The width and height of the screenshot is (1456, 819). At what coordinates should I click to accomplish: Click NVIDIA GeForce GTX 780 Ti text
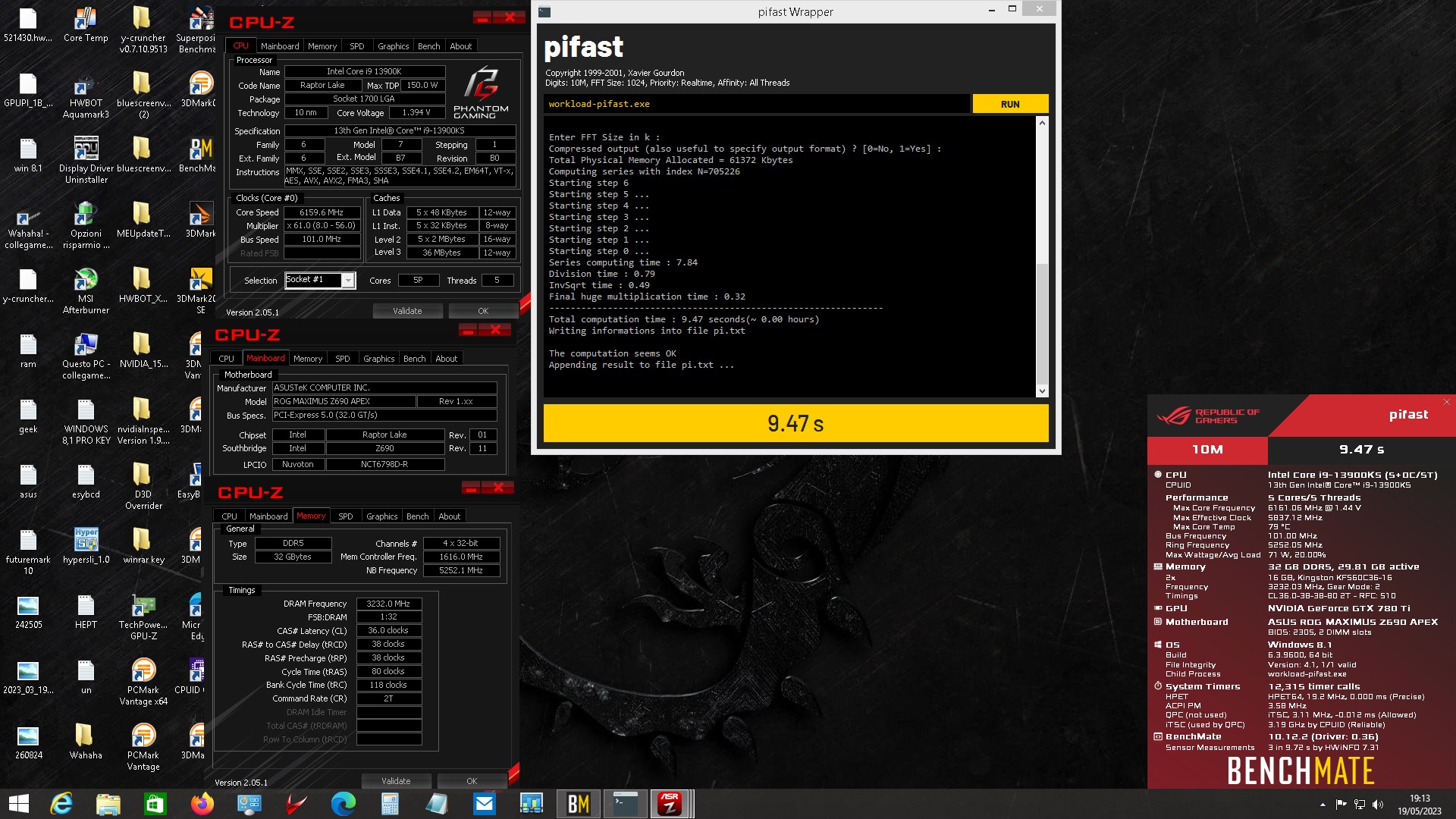(x=1339, y=608)
